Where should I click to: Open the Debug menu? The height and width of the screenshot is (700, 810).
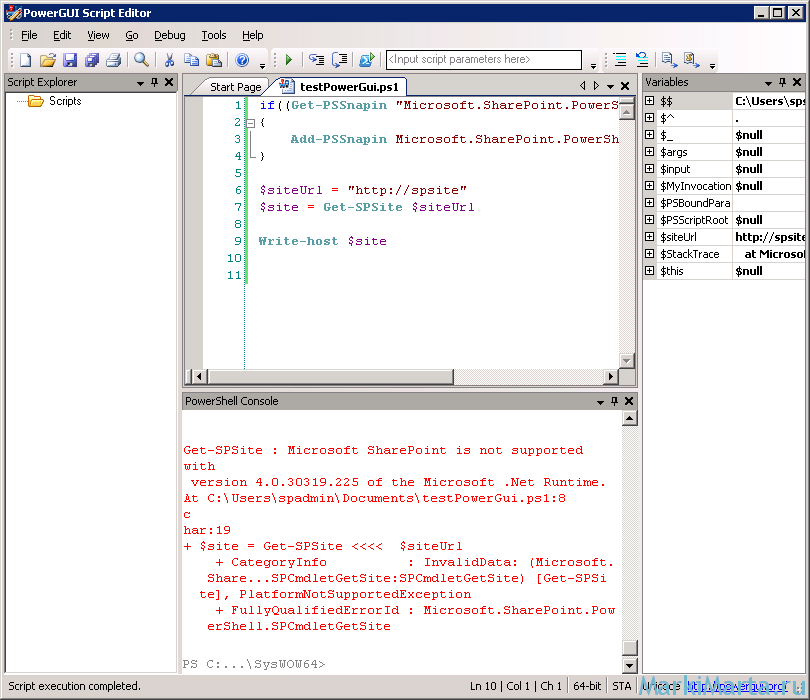pos(169,35)
